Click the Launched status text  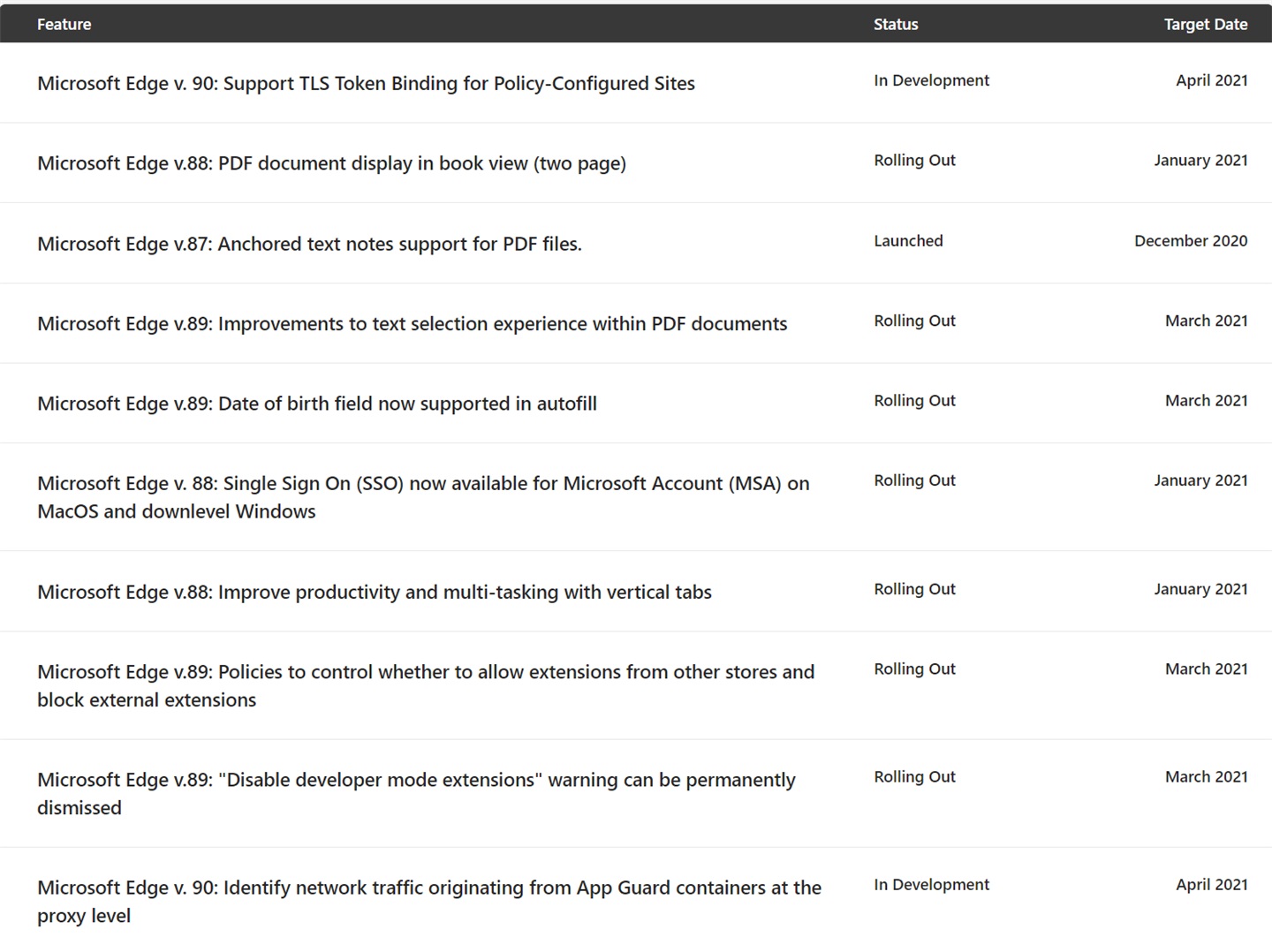pyautogui.click(x=908, y=241)
